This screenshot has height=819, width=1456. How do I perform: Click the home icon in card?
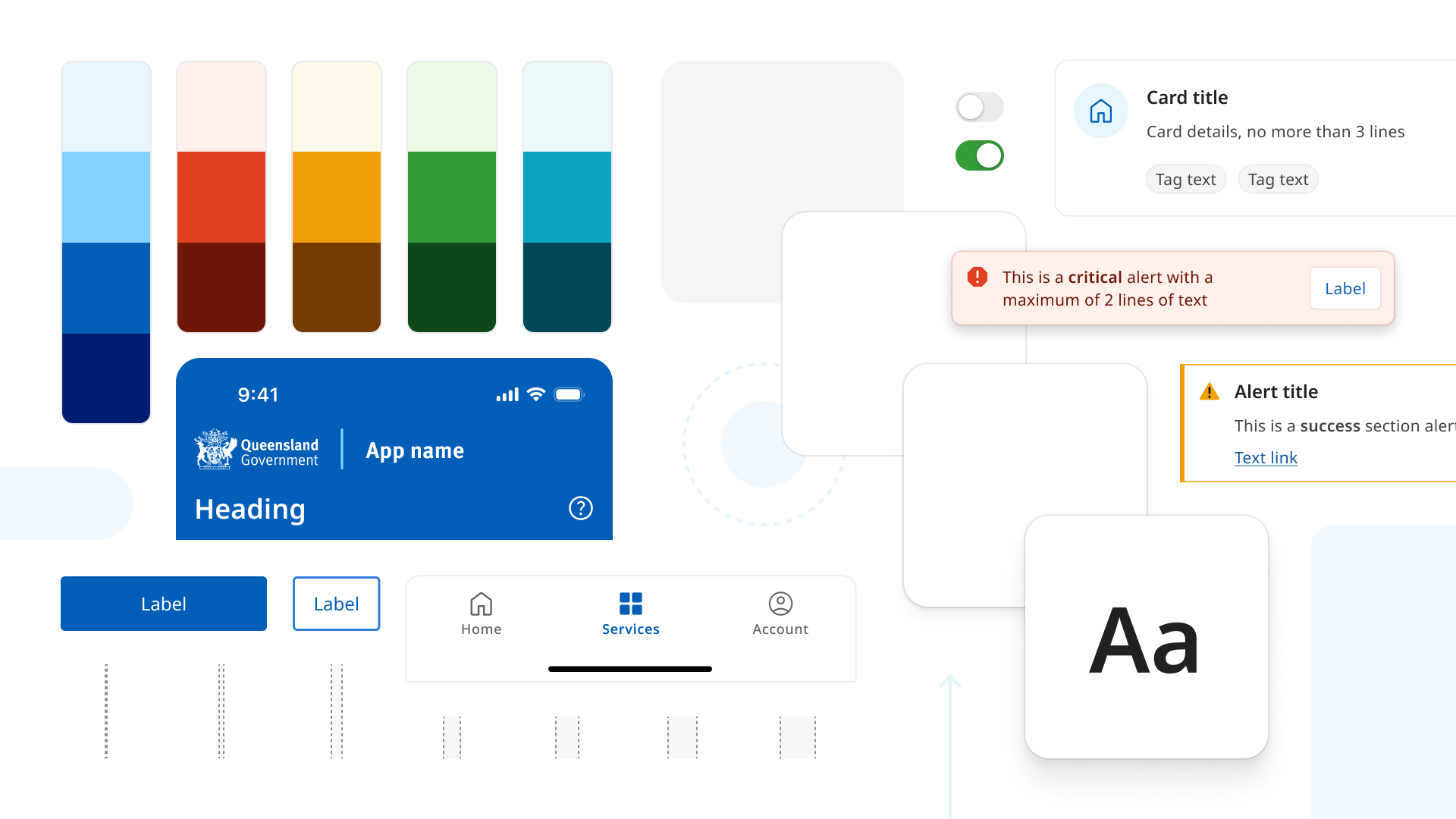coord(1100,111)
